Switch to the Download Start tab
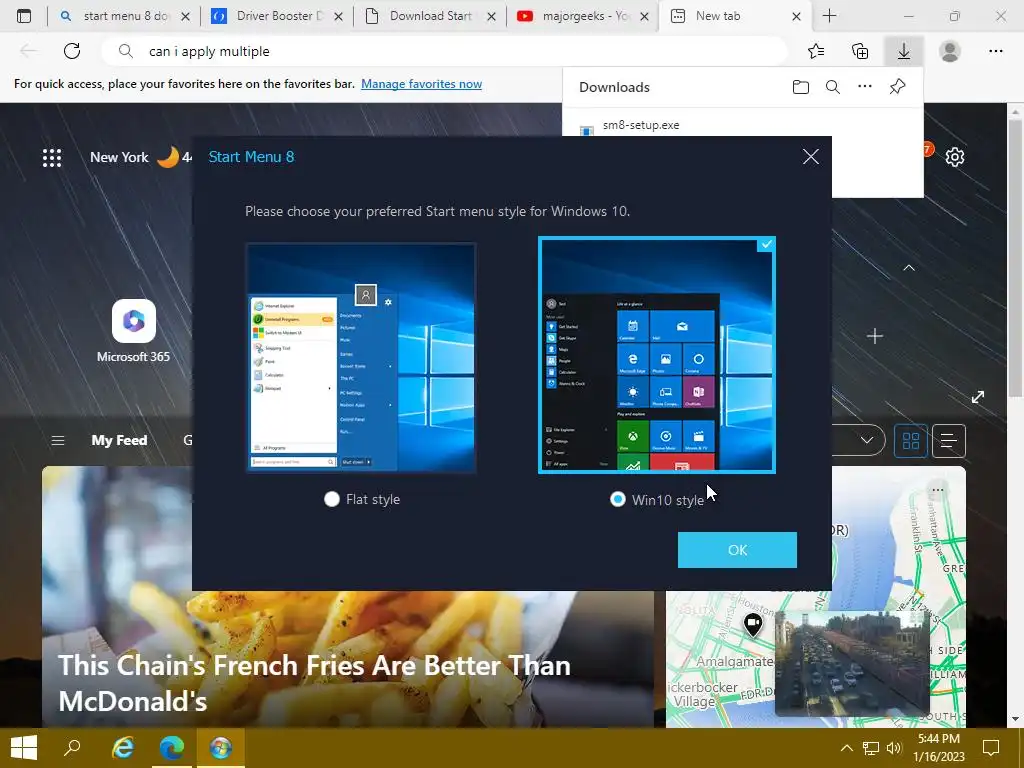This screenshot has width=1024, height=768. 430,16
